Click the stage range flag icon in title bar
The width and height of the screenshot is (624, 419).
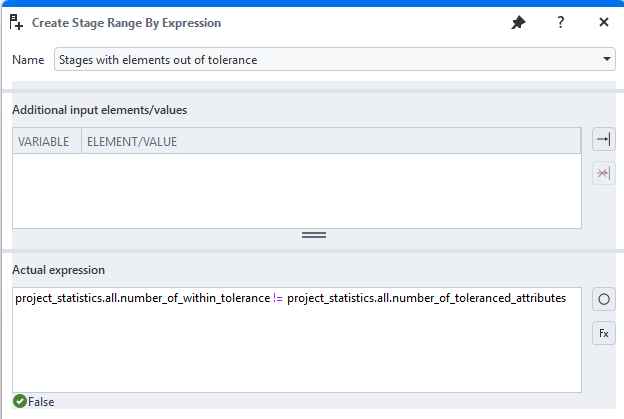coord(16,22)
